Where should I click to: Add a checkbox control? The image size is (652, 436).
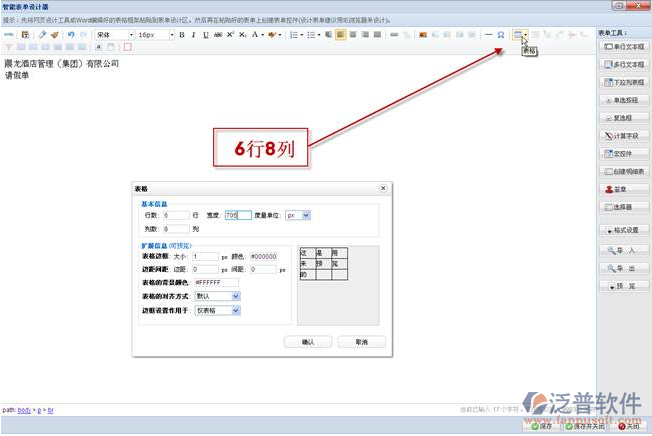pos(624,118)
